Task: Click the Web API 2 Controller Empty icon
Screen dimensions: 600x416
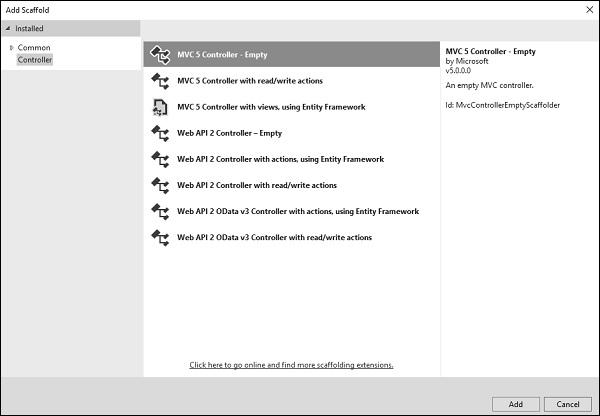Action: pyautogui.click(x=159, y=132)
